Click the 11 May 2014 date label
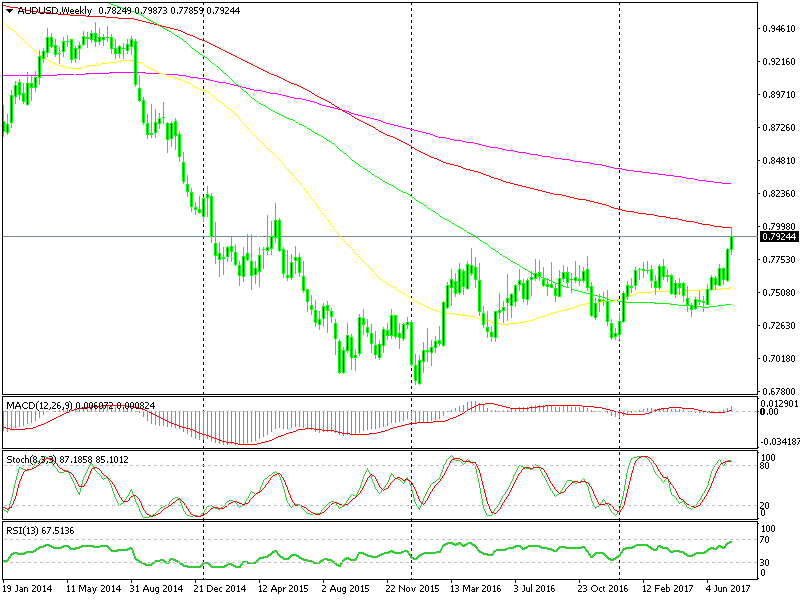Image resolution: width=800 pixels, height=600 pixels. pyautogui.click(x=94, y=589)
